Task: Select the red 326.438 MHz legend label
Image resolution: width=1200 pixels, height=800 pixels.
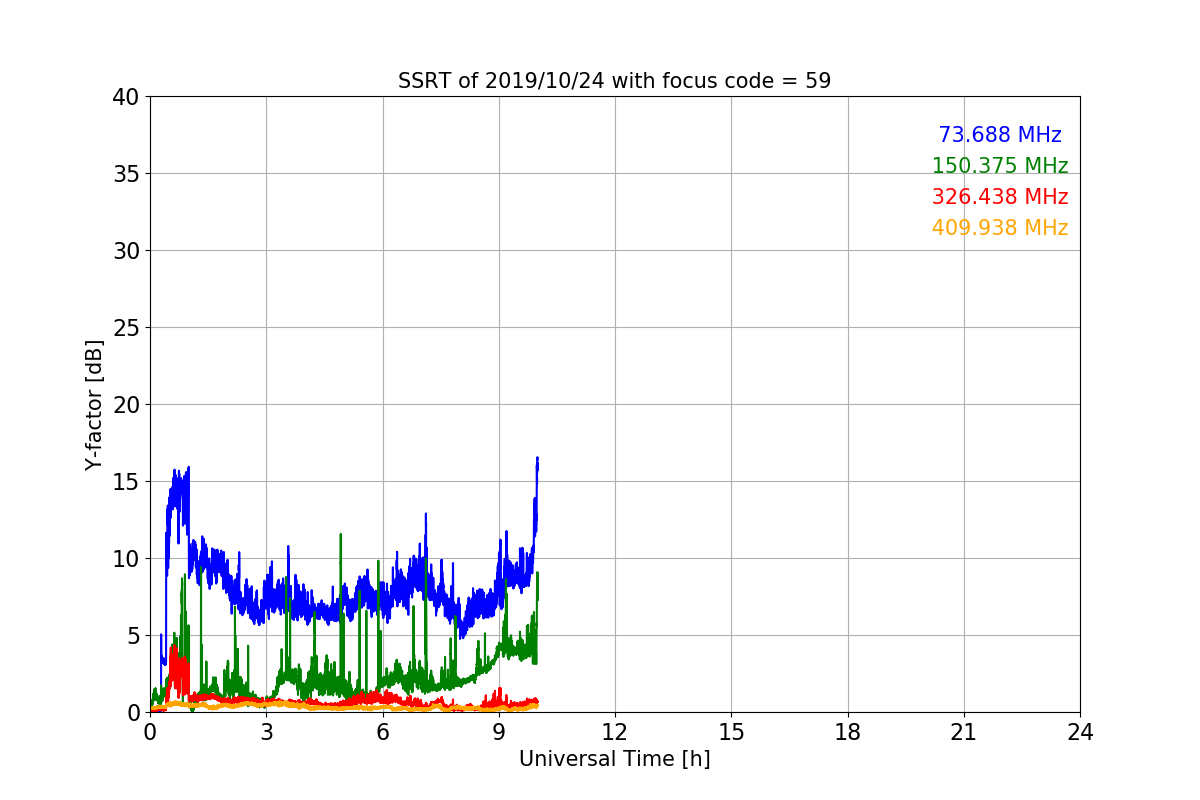Action: click(1000, 197)
